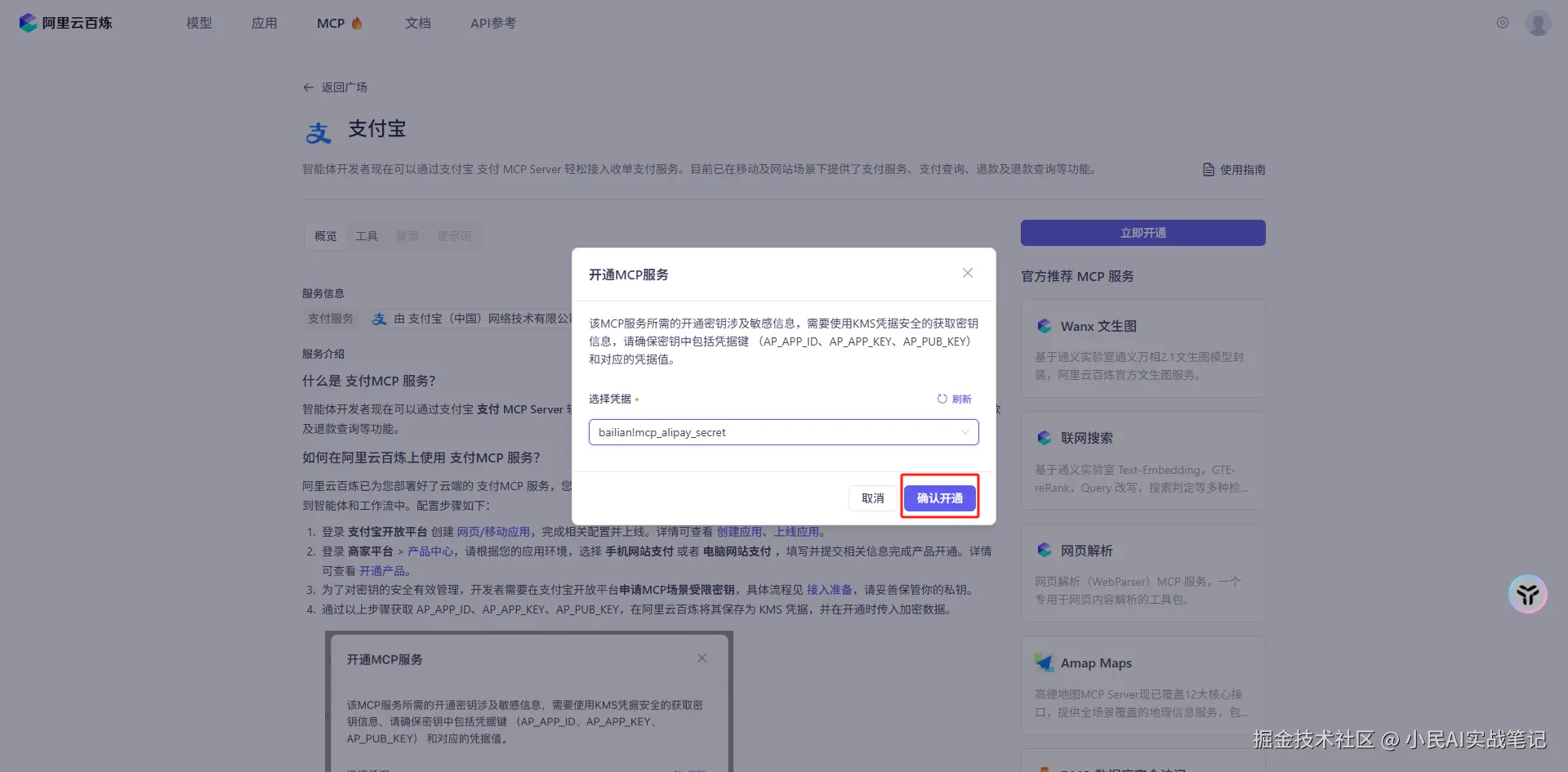
Task: Open the 应用 navigation menu
Action: pyautogui.click(x=265, y=23)
